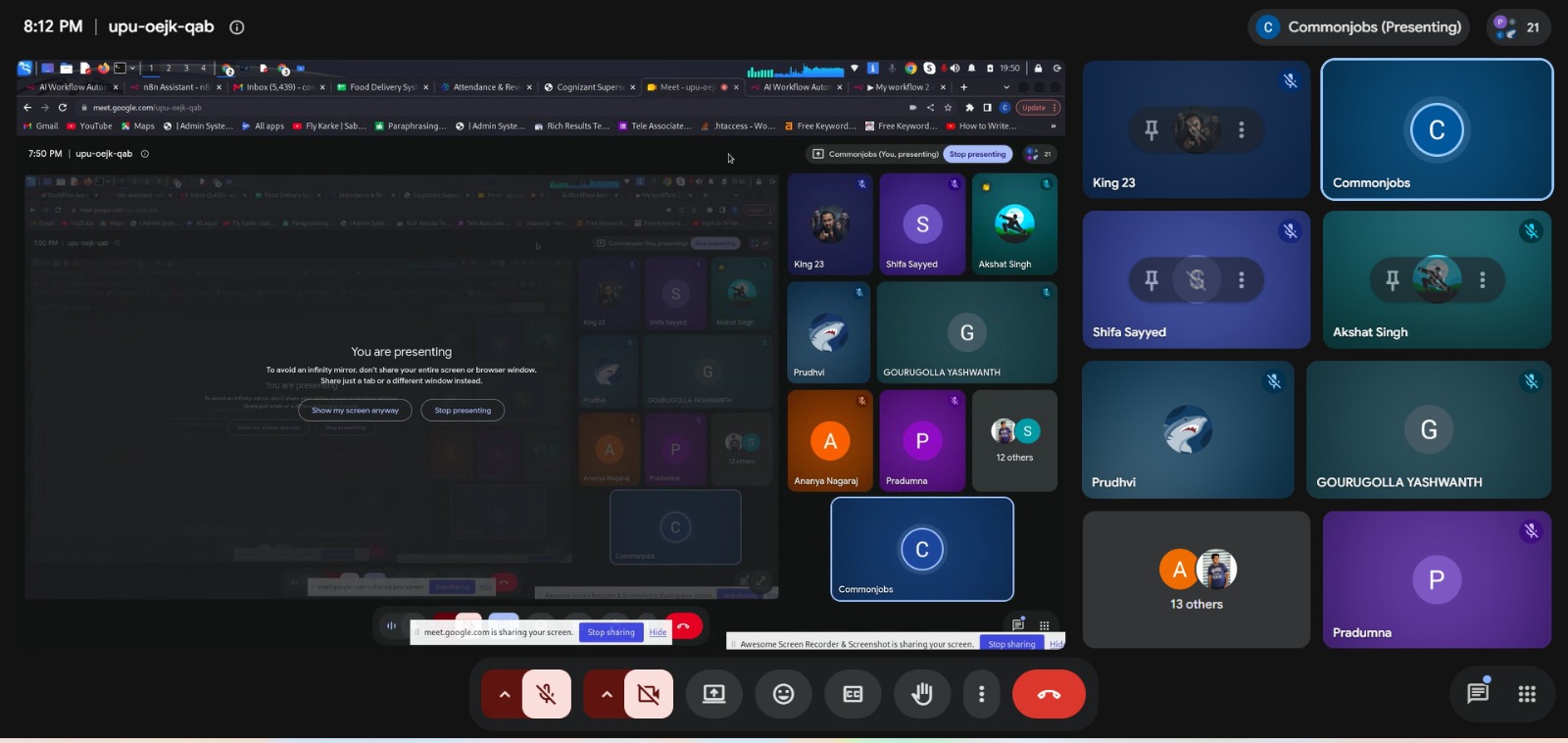Image resolution: width=1568 pixels, height=743 pixels.
Task: Turn on closed captions
Action: [854, 694]
